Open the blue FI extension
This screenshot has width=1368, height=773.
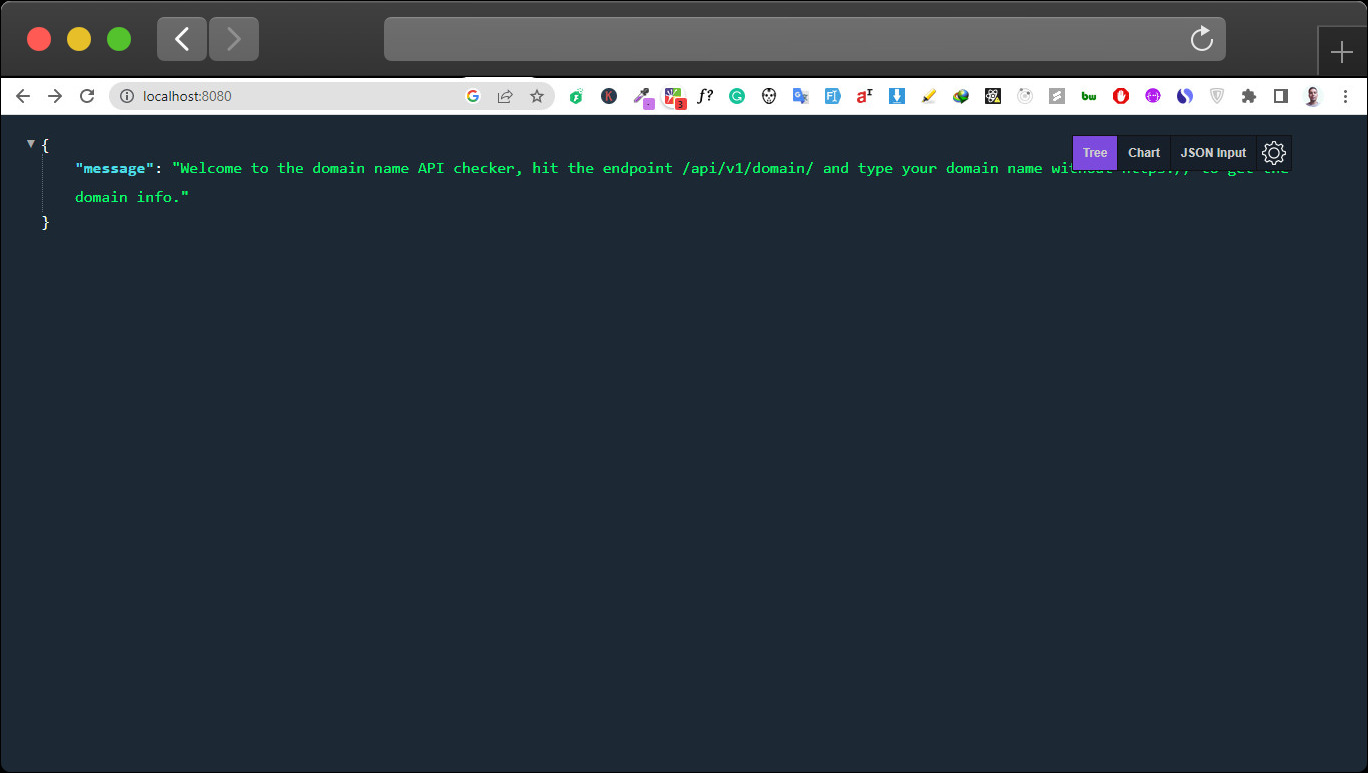833,96
